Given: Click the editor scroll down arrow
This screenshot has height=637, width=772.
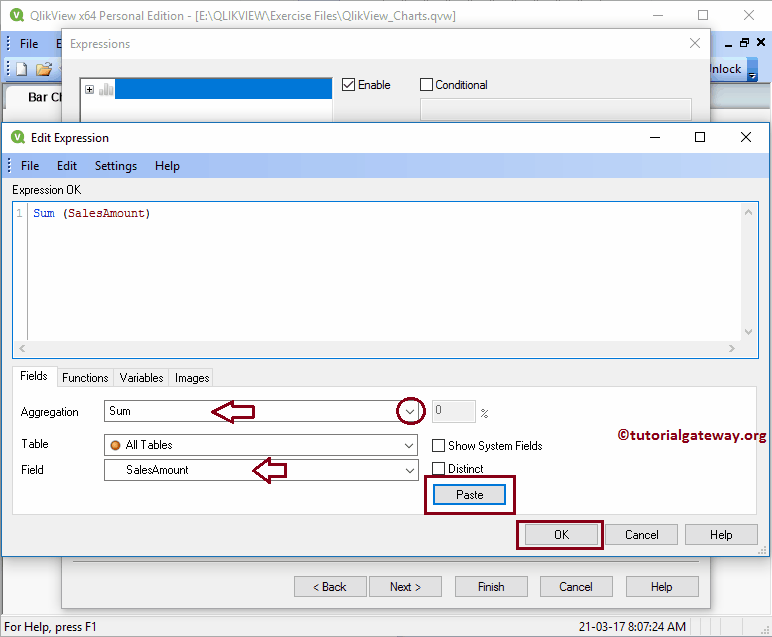Looking at the screenshot, I should tap(748, 332).
